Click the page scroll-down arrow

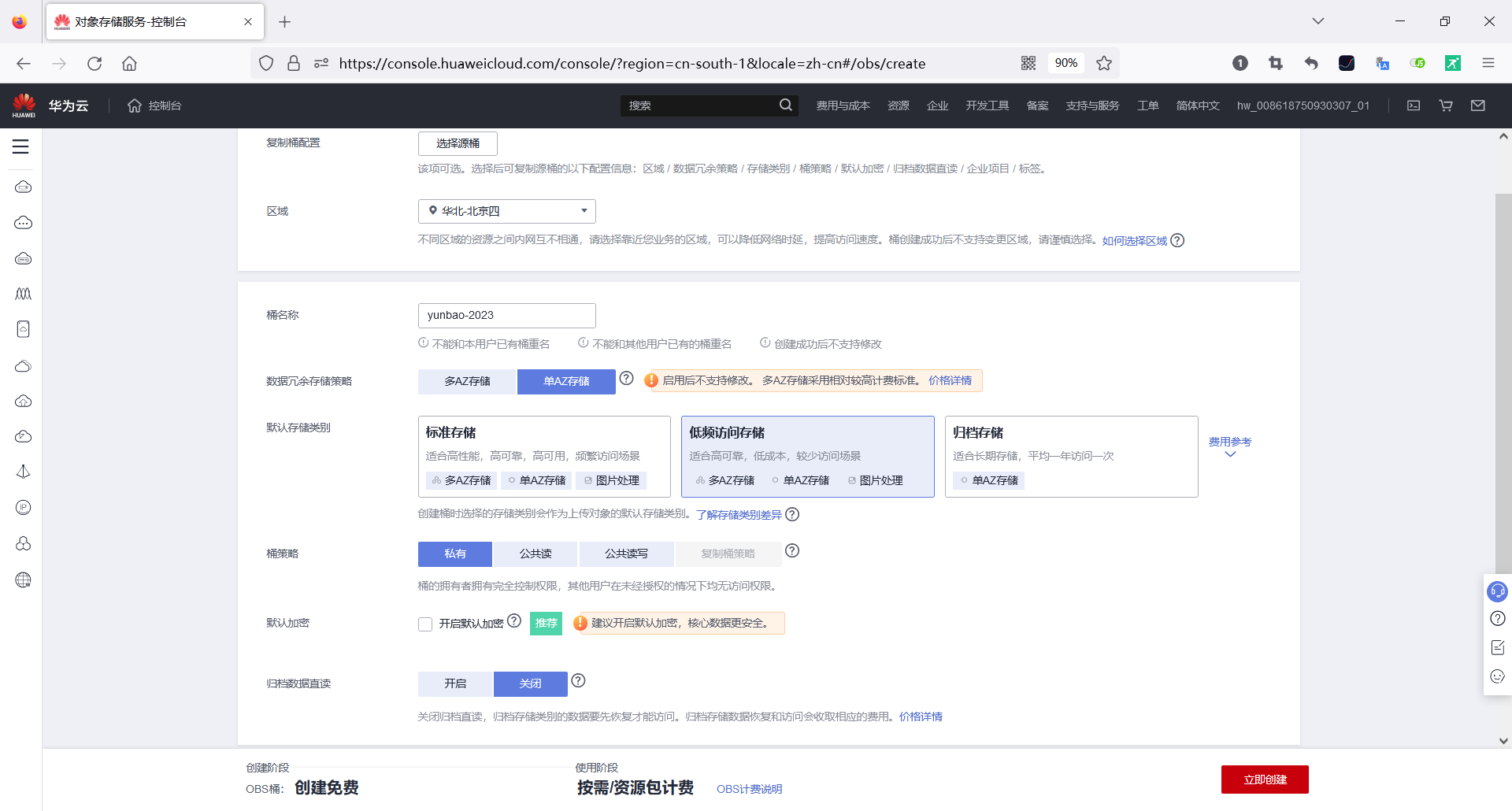point(1503,740)
